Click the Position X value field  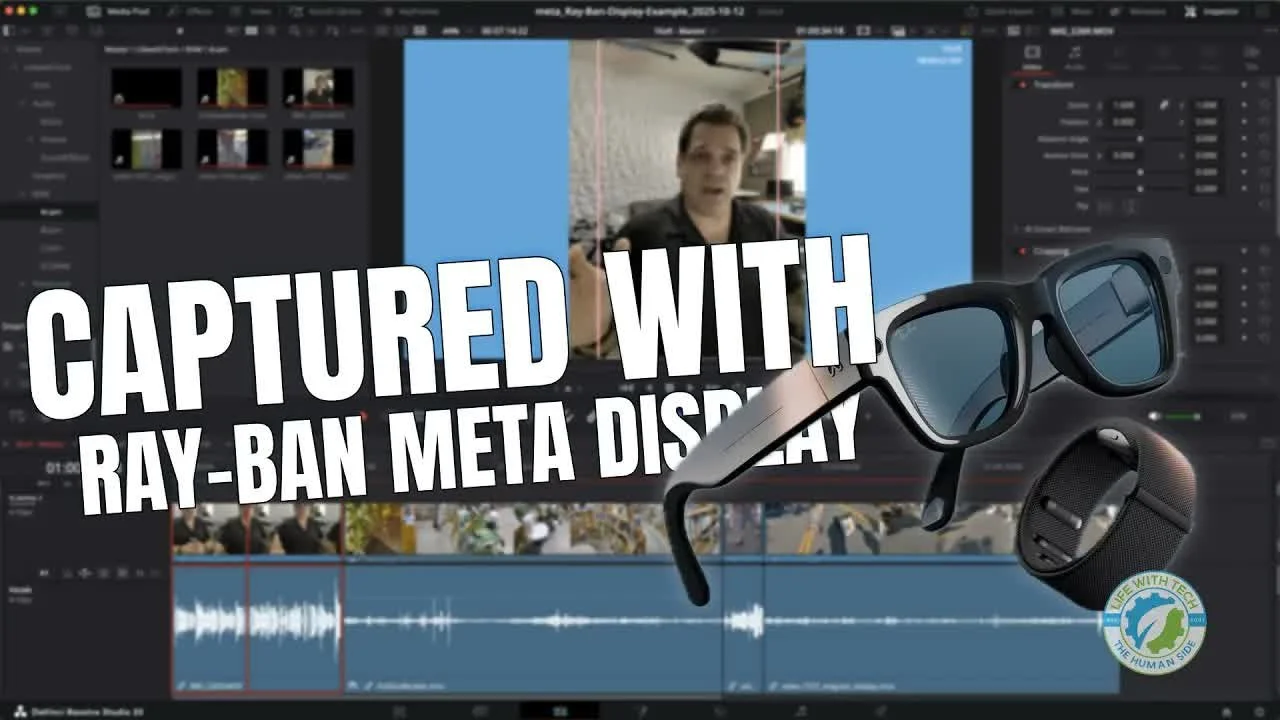pos(1123,122)
